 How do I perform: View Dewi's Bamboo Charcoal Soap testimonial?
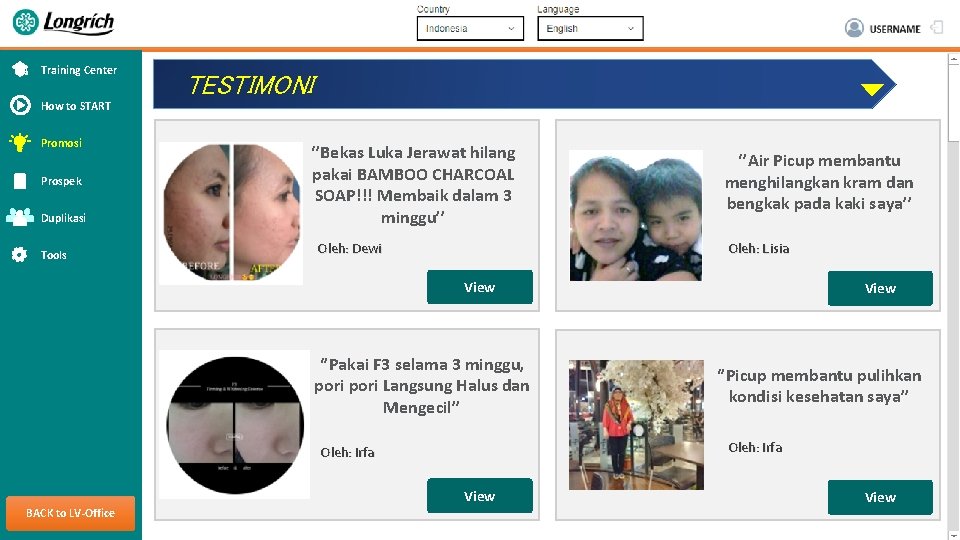click(479, 287)
